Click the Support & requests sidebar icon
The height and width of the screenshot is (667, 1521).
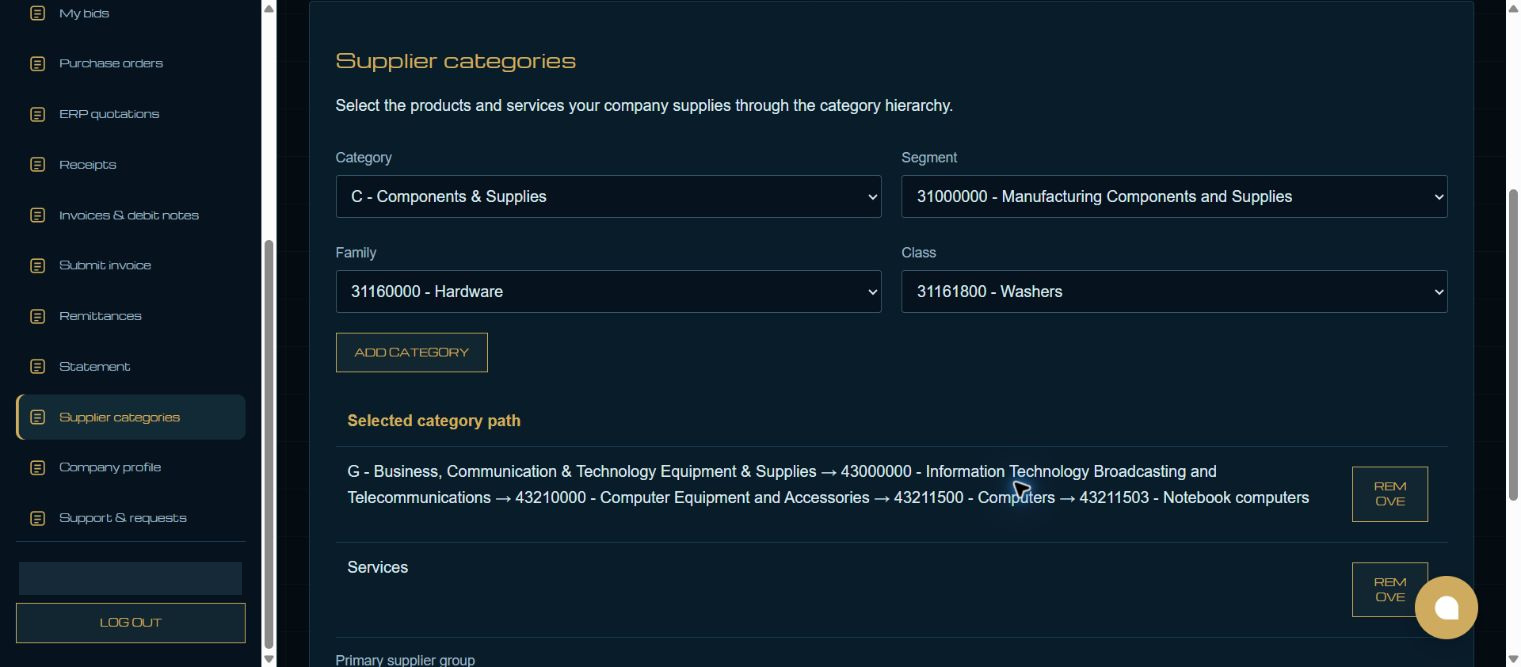[x=37, y=518]
